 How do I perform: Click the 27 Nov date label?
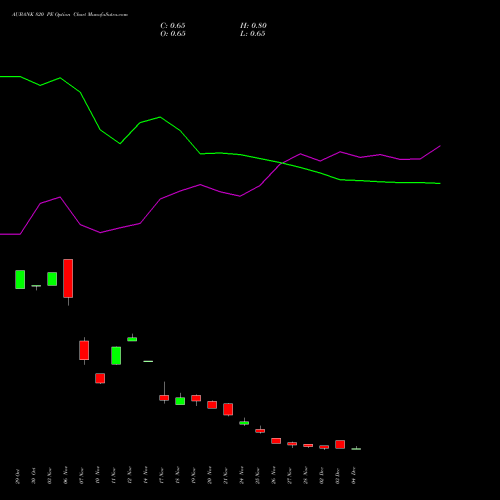point(290,476)
